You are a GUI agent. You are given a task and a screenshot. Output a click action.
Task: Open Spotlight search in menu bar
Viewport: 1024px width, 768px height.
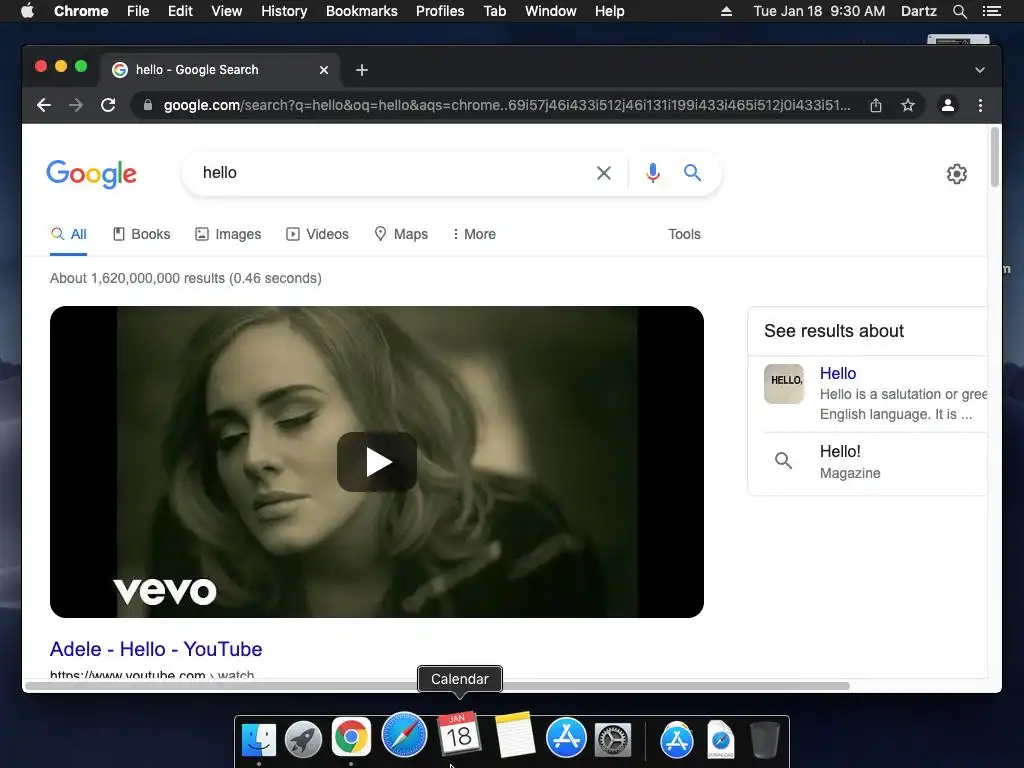pos(959,11)
